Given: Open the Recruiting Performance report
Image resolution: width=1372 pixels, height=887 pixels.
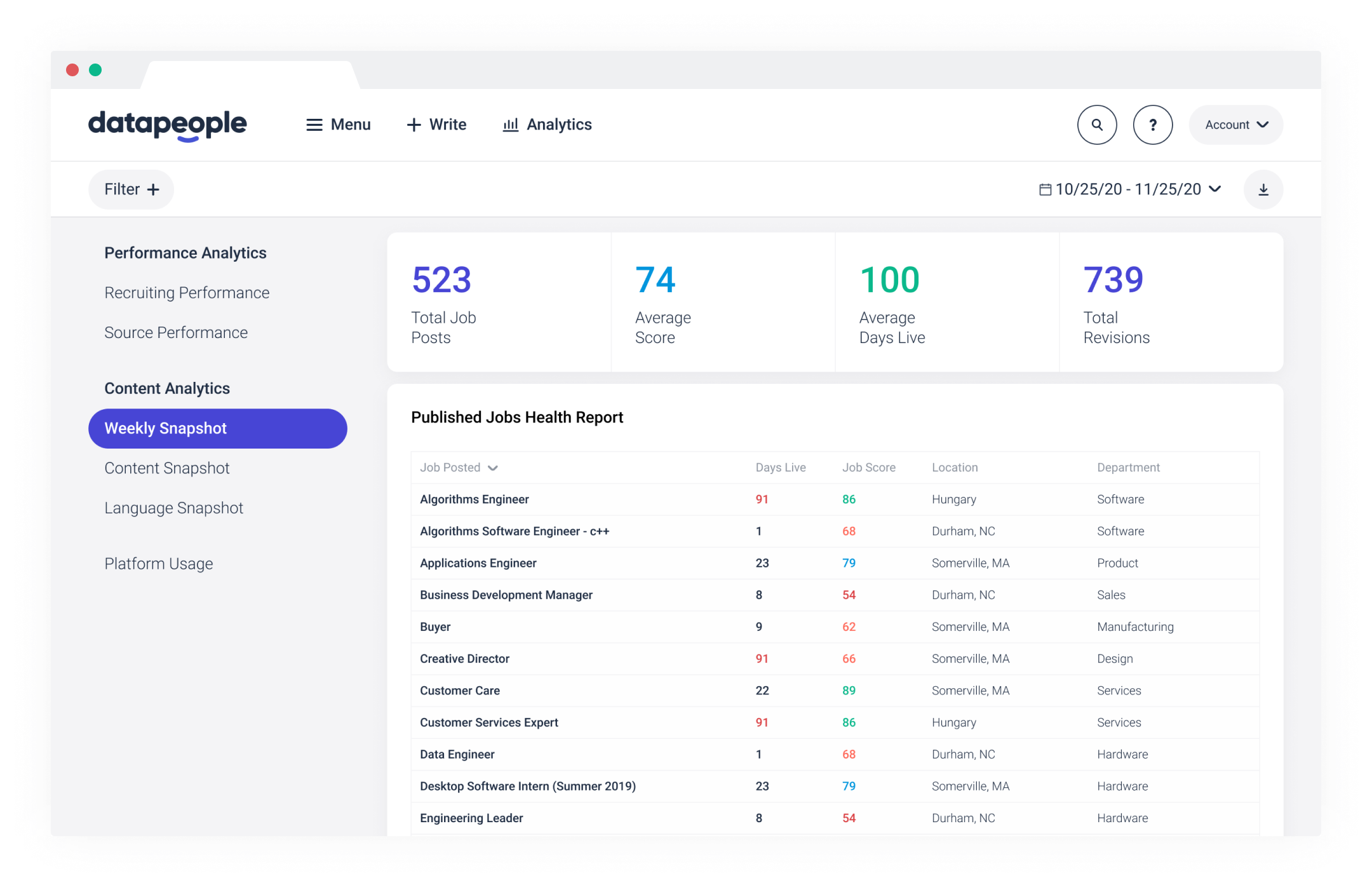Looking at the screenshot, I should click(188, 292).
